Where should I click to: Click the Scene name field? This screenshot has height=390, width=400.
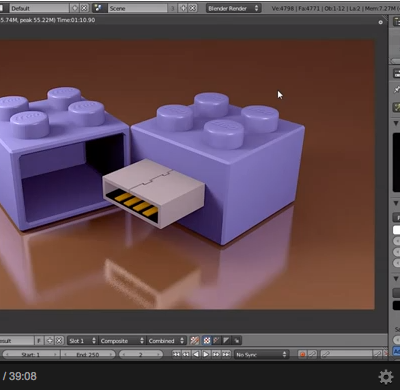tap(138, 8)
